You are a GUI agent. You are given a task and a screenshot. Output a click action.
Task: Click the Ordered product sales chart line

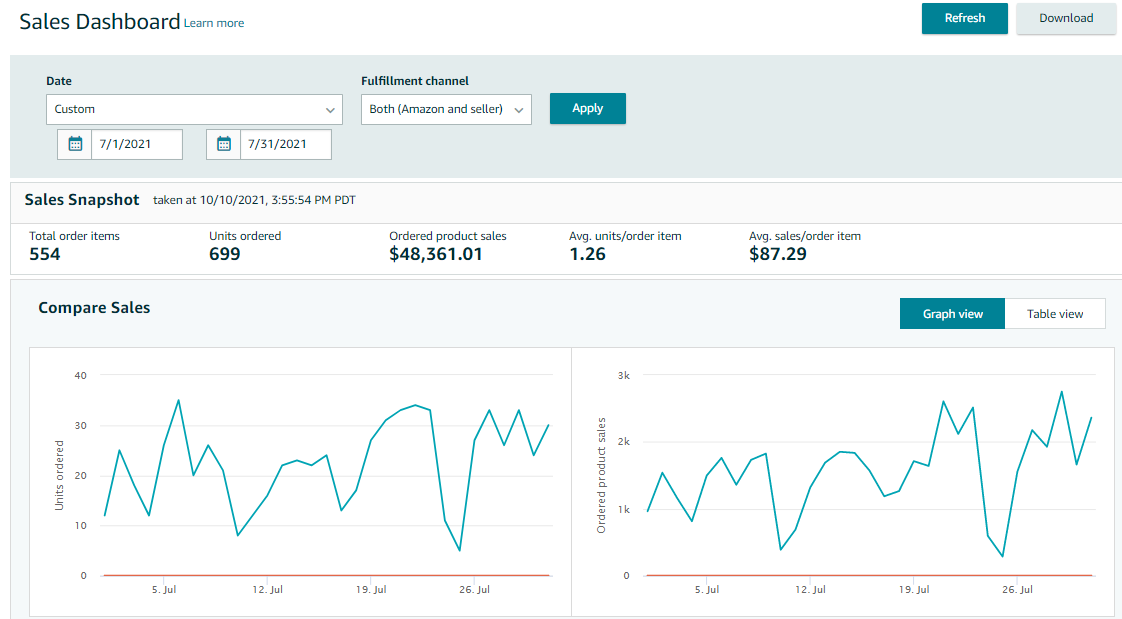[x=943, y=403]
